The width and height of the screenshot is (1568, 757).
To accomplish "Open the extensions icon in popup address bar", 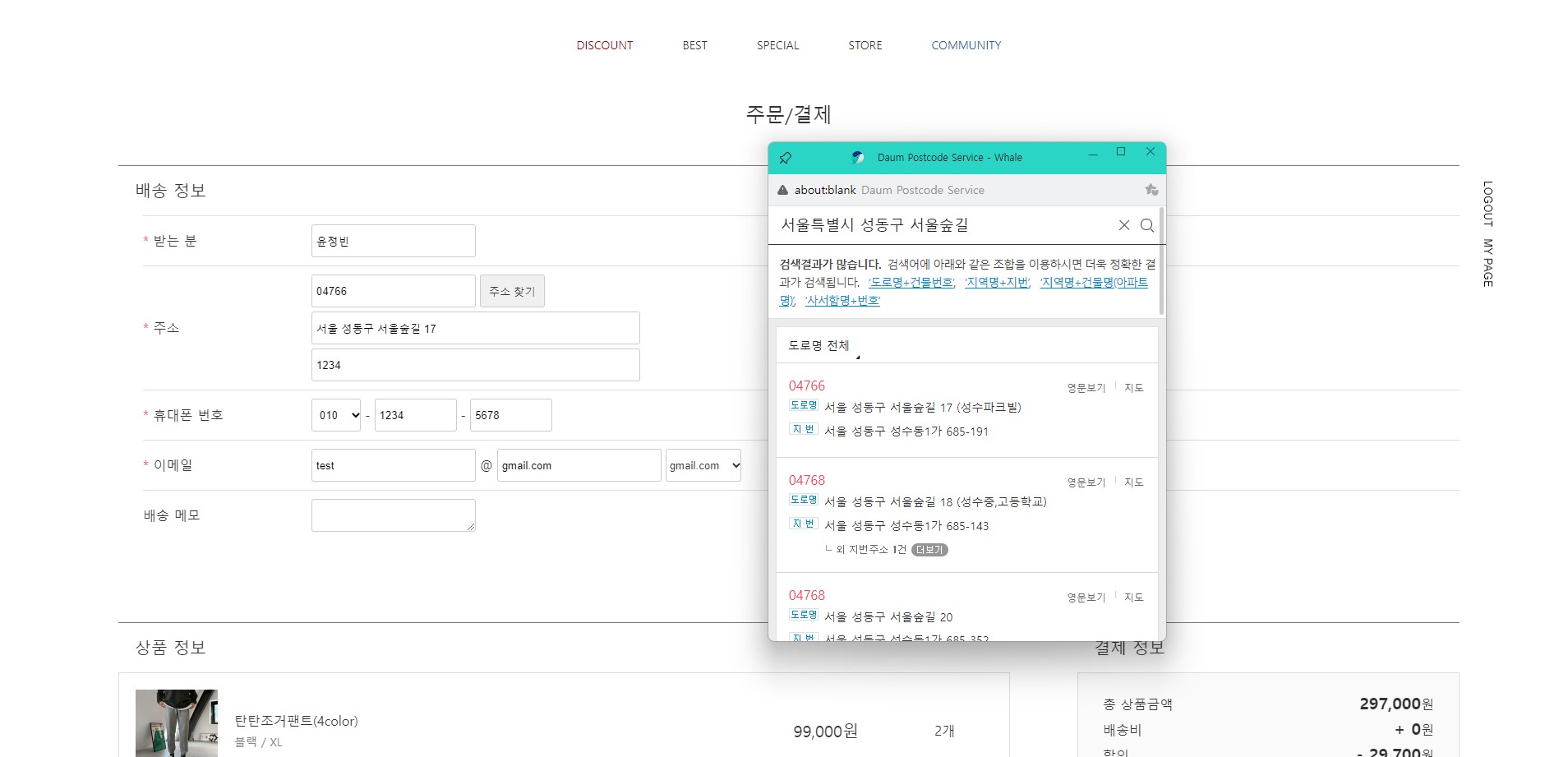I will pyautogui.click(x=1151, y=190).
